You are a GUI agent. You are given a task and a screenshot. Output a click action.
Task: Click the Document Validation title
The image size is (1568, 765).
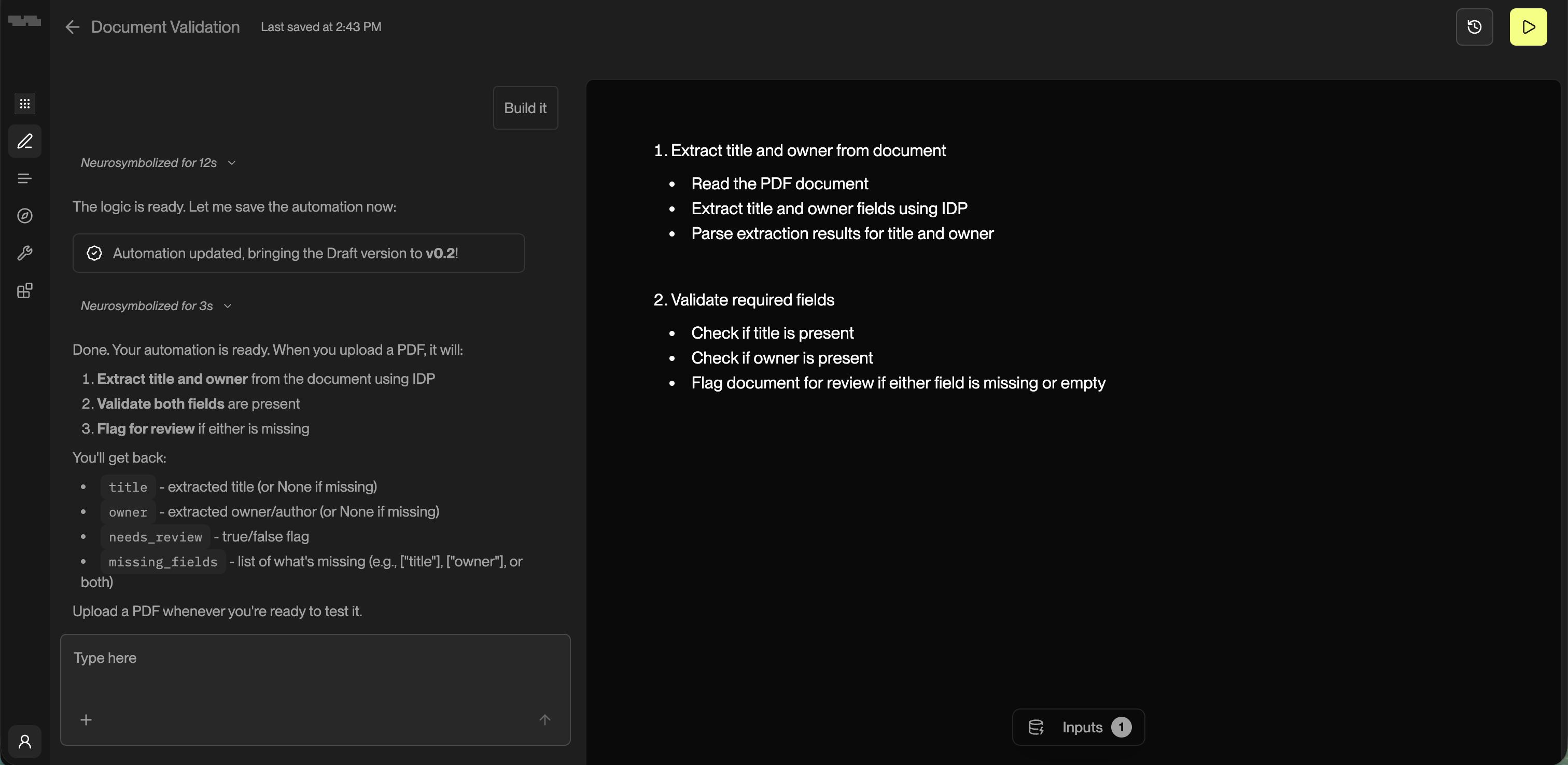165,27
